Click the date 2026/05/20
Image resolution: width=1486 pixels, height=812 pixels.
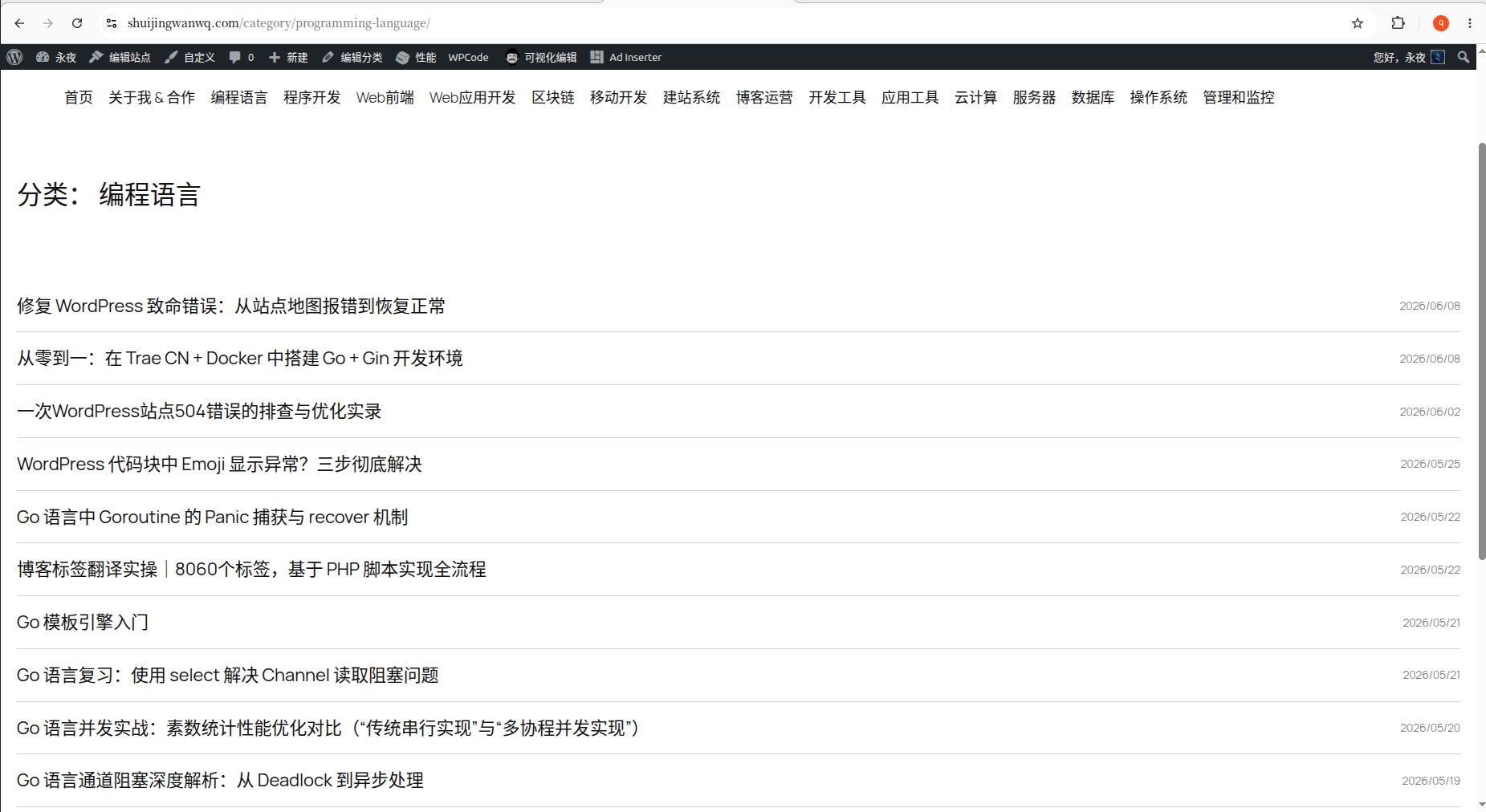click(1430, 728)
